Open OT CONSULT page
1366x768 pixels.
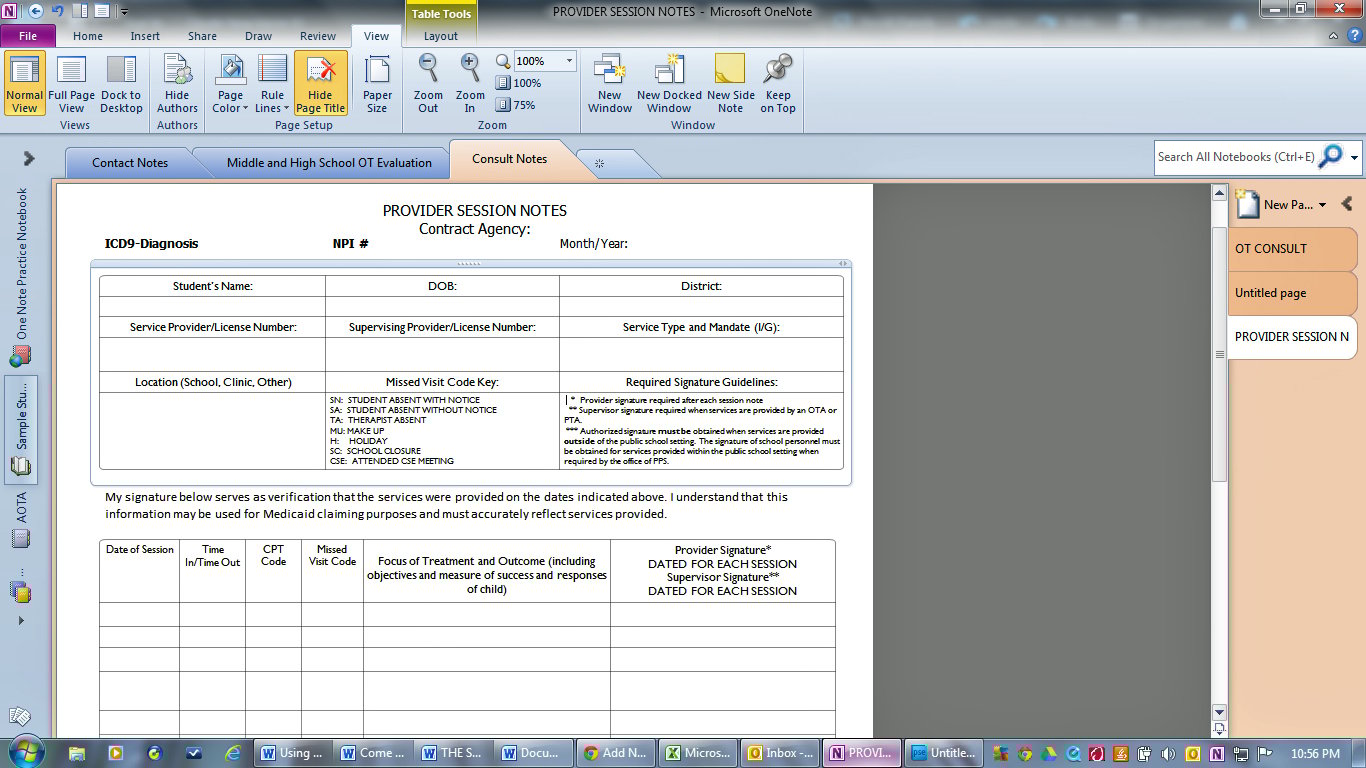click(x=1292, y=249)
